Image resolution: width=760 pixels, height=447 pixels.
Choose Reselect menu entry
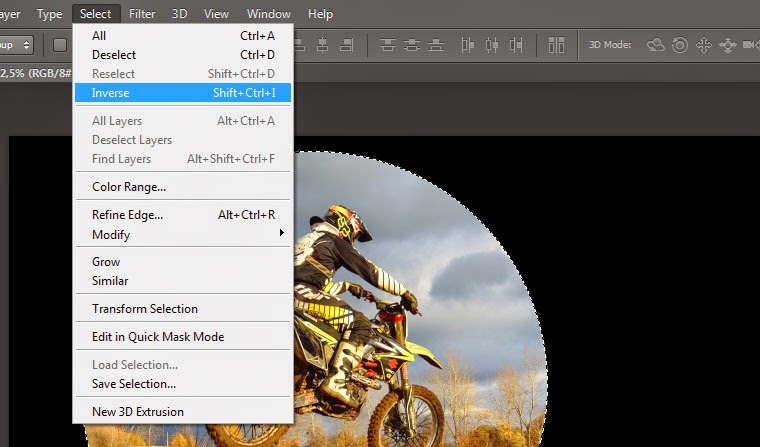point(183,74)
